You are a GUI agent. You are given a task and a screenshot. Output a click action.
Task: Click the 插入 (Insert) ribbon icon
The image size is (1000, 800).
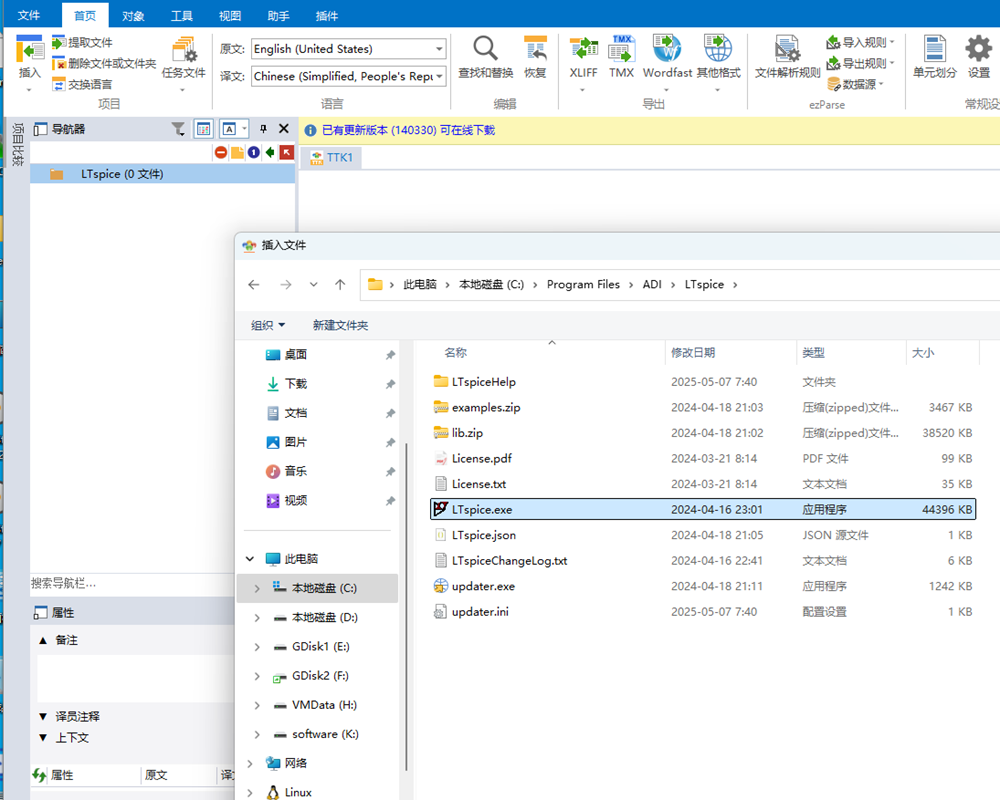click(29, 56)
